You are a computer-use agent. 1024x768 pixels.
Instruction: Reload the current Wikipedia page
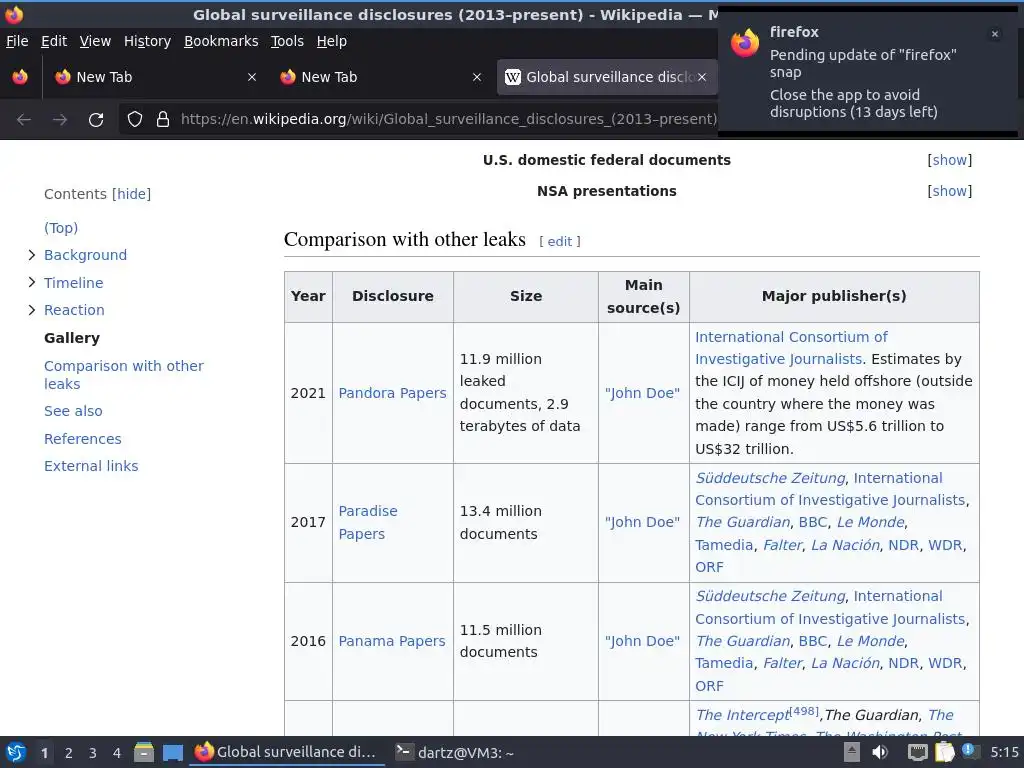(x=96, y=120)
